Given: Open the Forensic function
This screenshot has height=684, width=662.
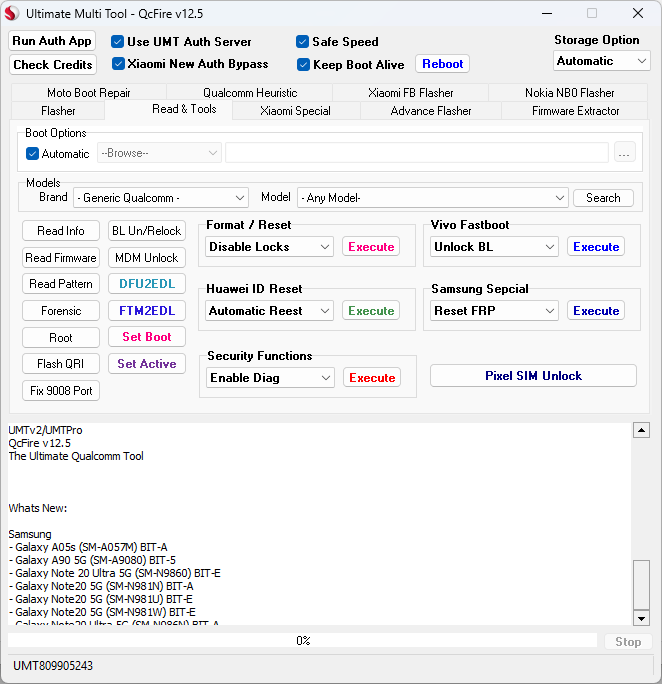Looking at the screenshot, I should coord(61,311).
